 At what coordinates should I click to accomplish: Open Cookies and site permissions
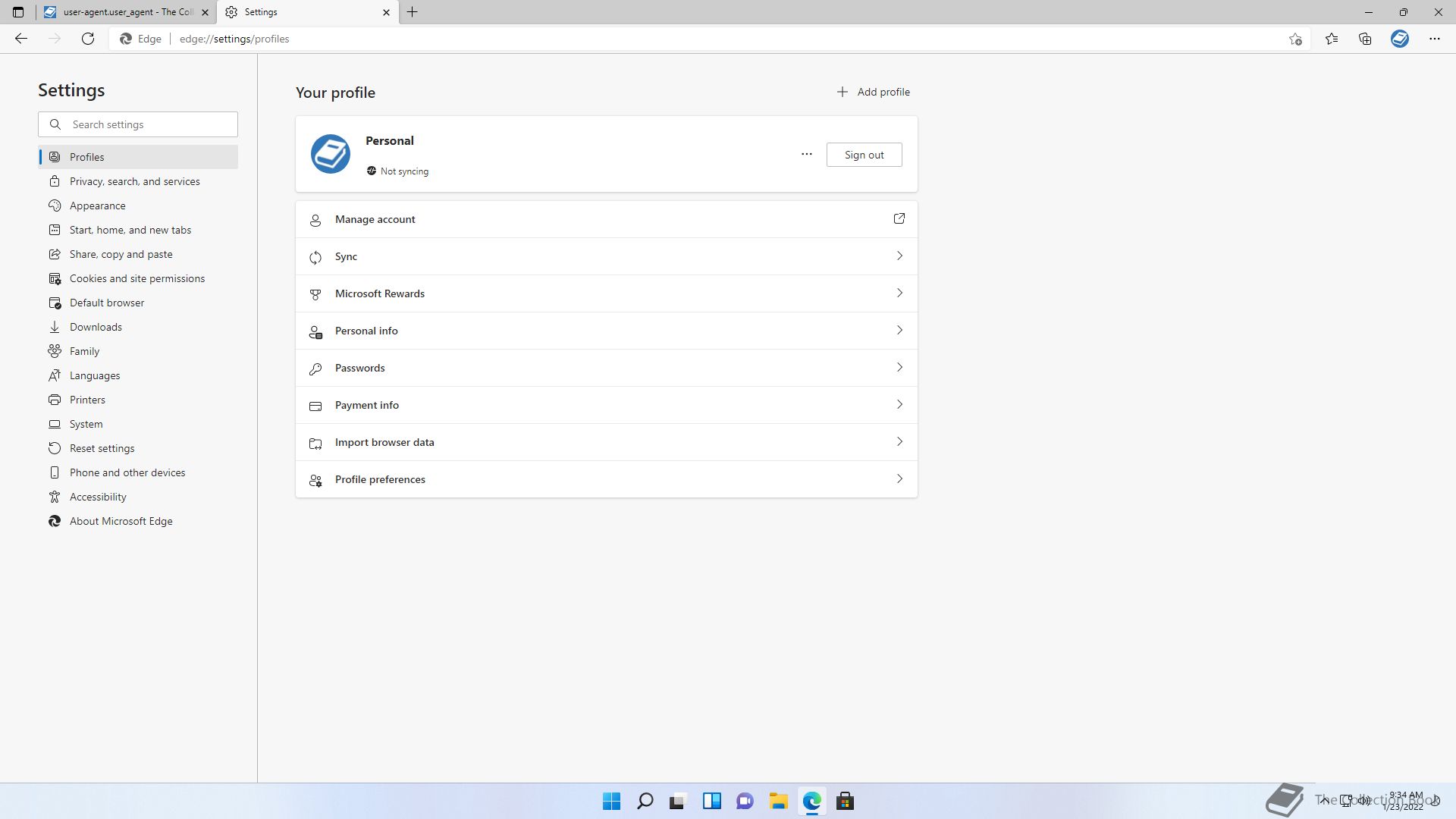tap(138, 278)
